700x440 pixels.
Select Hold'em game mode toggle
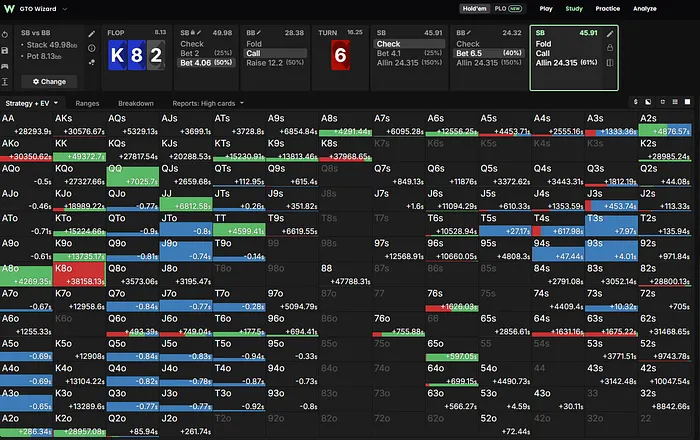click(x=474, y=8)
